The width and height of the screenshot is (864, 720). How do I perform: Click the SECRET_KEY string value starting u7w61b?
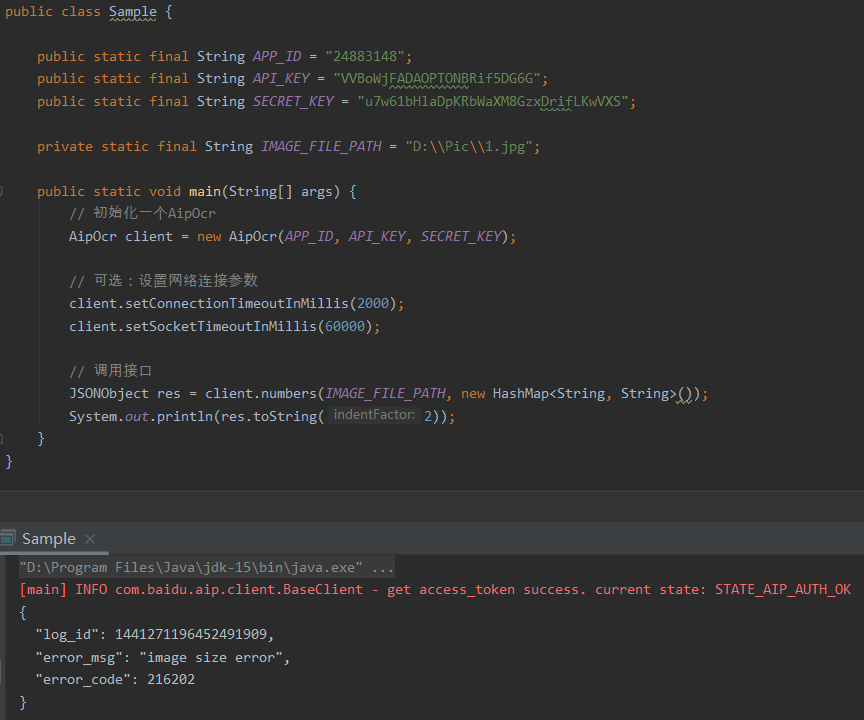pos(493,101)
